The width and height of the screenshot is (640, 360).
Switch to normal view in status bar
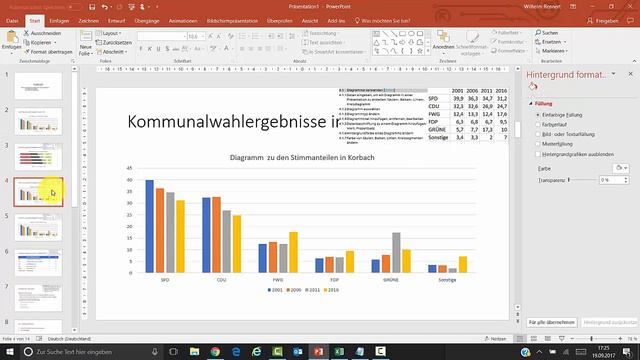pyautogui.click(x=520, y=339)
